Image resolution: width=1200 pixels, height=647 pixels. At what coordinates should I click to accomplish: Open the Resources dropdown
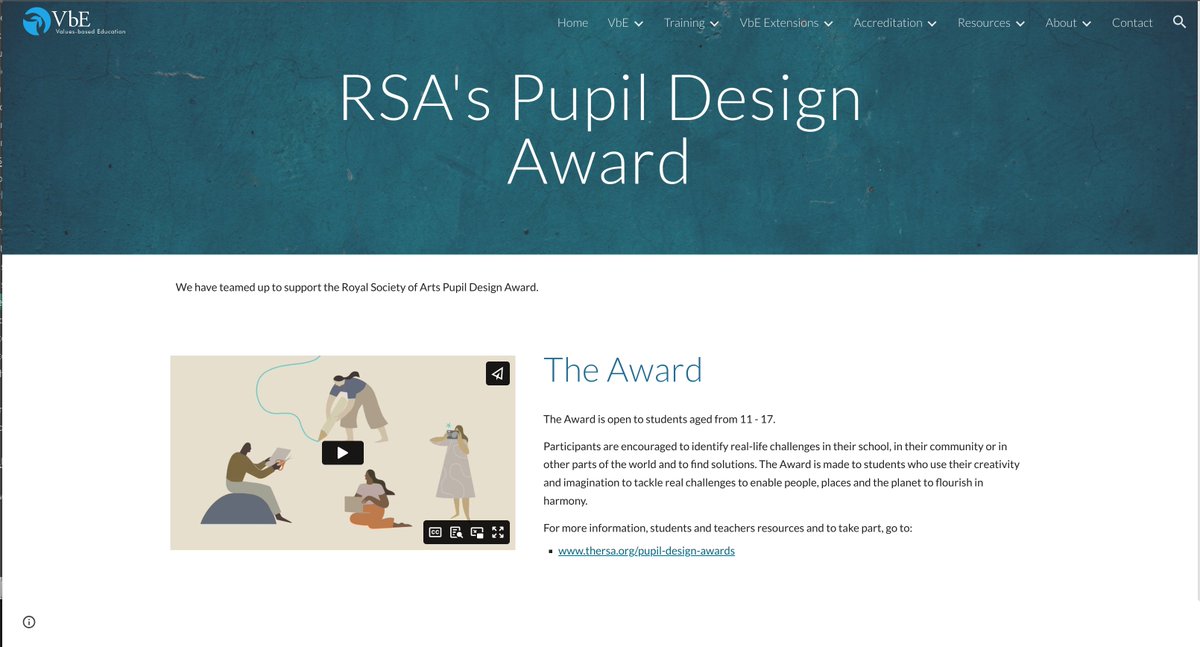tap(989, 22)
